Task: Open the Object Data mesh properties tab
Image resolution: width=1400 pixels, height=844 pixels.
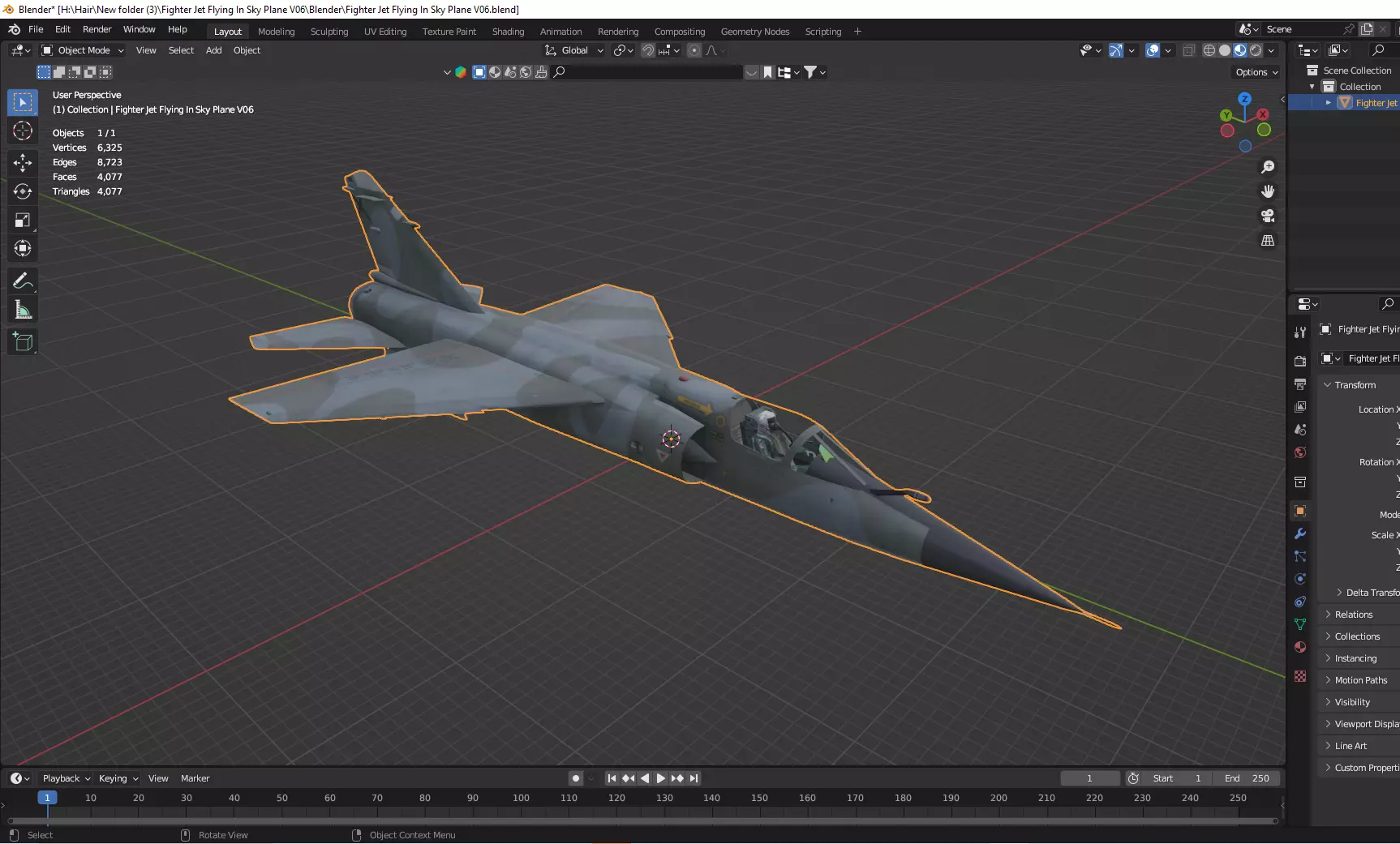Action: click(1300, 624)
